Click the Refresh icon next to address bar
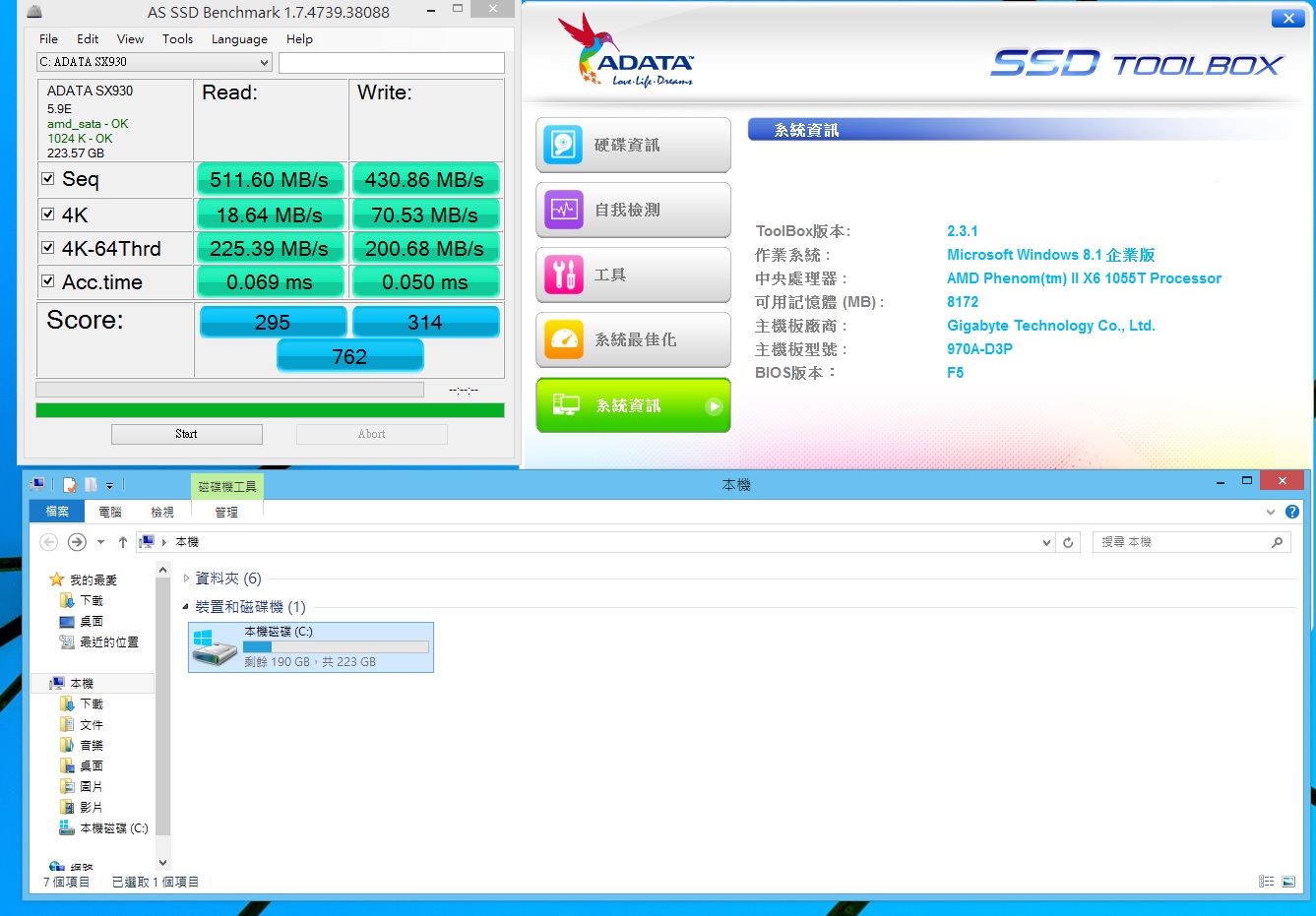The width and height of the screenshot is (1316, 916). 1068,542
